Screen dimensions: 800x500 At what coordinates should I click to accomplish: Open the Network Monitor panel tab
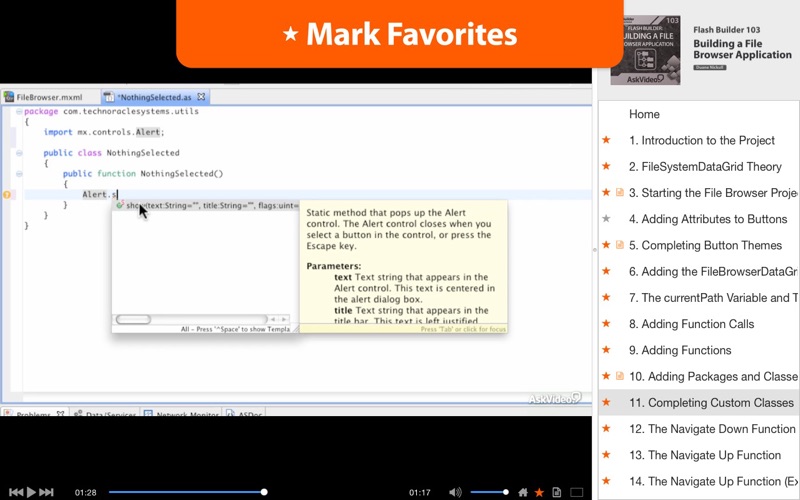click(x=182, y=413)
